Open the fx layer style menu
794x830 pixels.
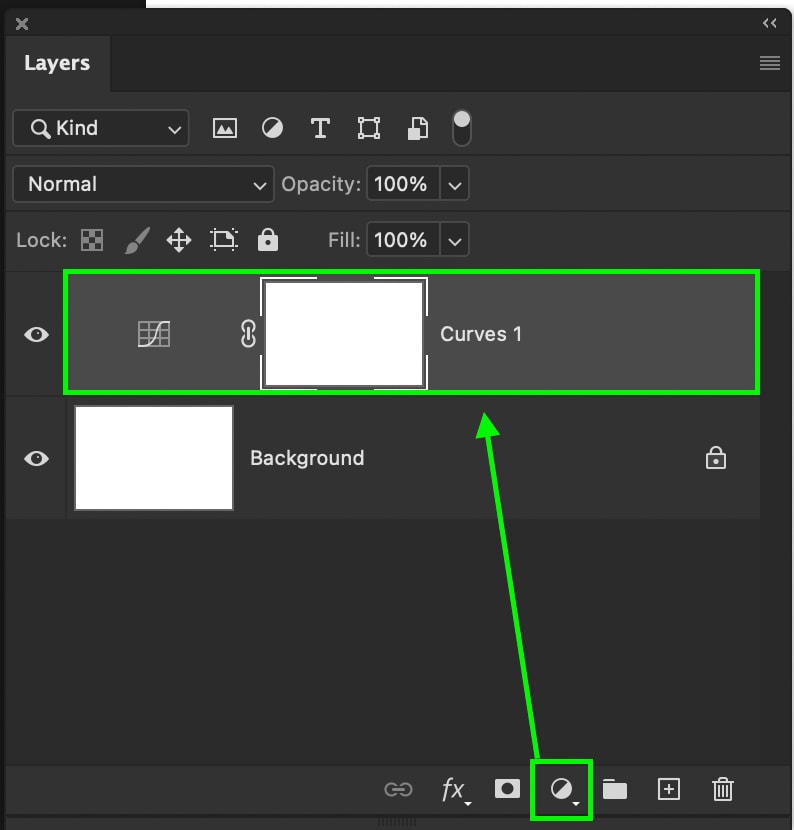pyautogui.click(x=455, y=790)
